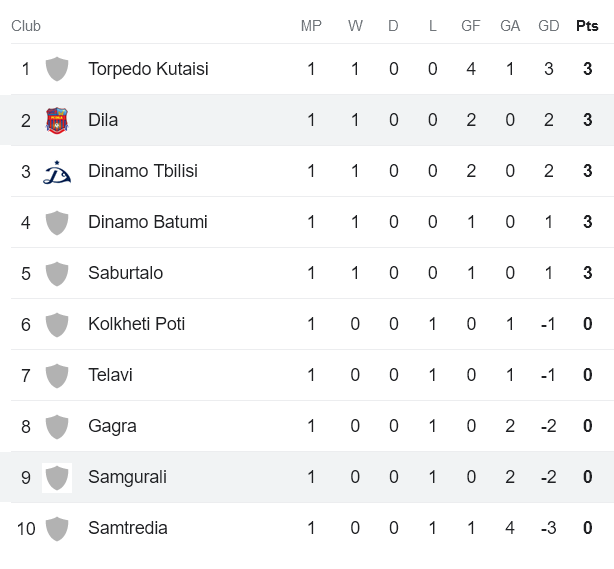Viewport: 614px width, 569px height.
Task: Select the Dinamo Batumi club name
Action: [x=148, y=222]
